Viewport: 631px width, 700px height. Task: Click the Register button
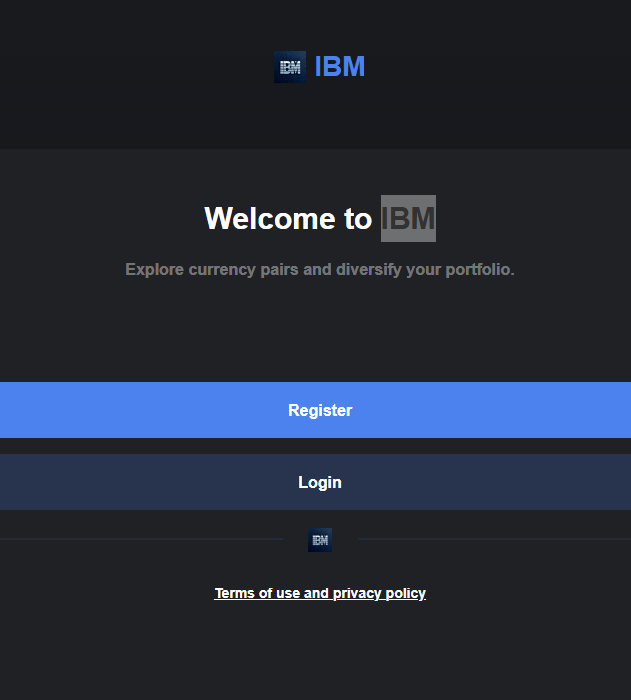point(315,410)
